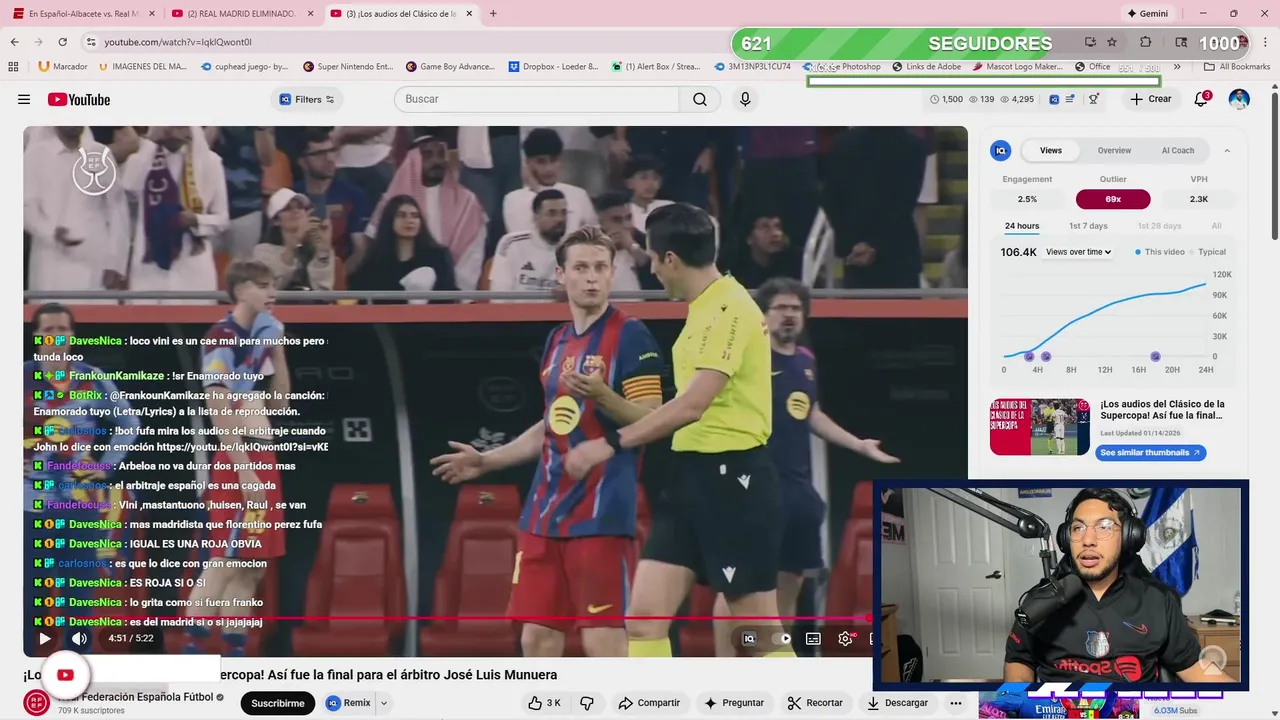Screen dimensions: 1280x720
Task: Click the 69x Outlier badge
Action: pos(1113,199)
